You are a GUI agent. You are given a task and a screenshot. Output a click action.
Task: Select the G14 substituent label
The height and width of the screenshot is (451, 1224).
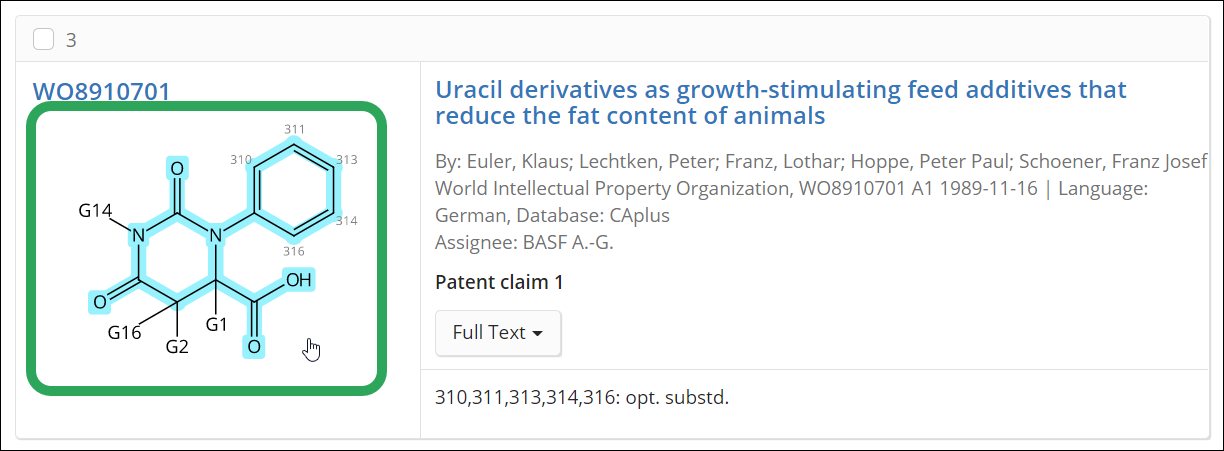(97, 210)
